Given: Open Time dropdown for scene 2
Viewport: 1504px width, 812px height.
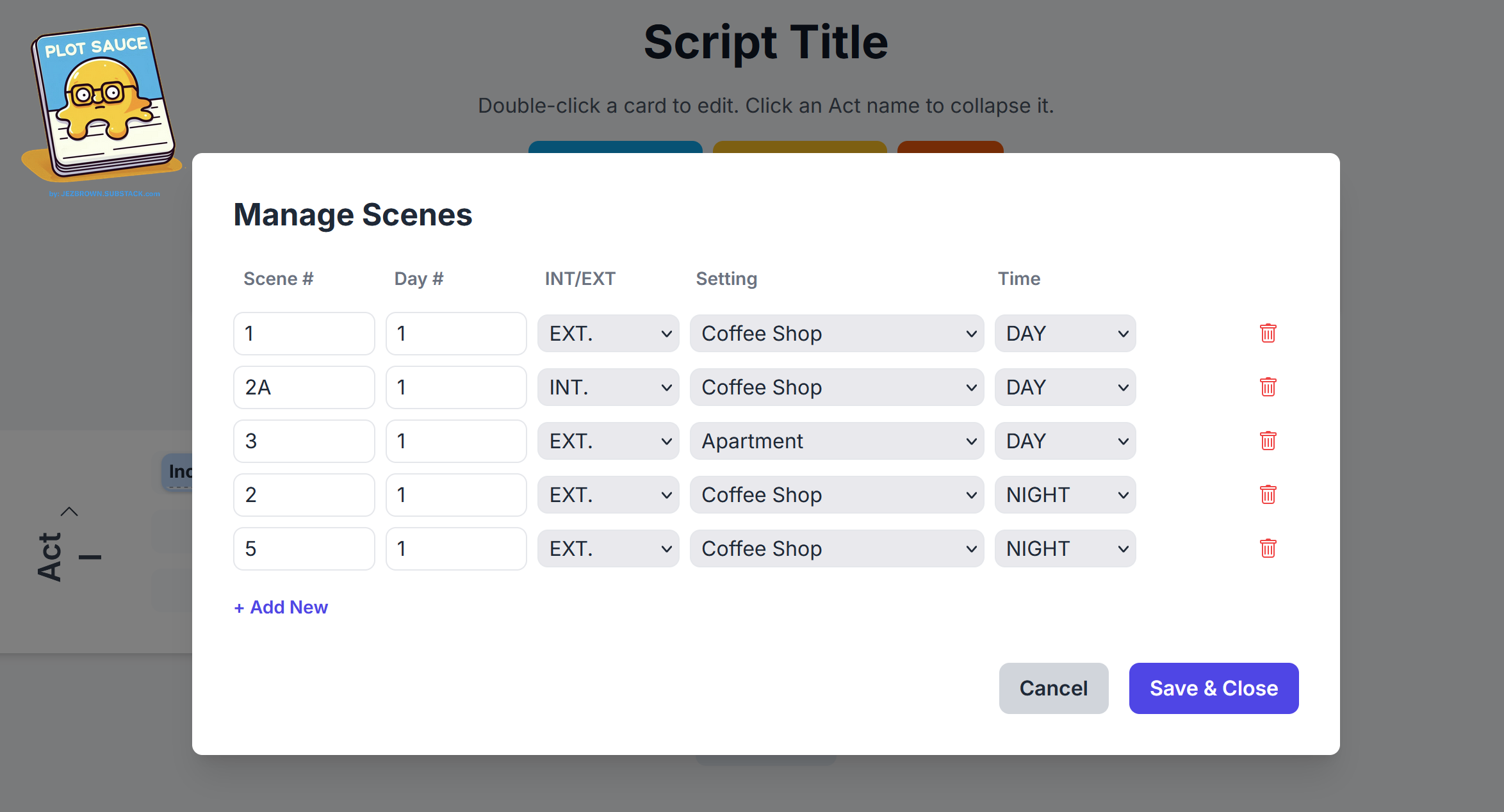Looking at the screenshot, I should [x=1065, y=495].
